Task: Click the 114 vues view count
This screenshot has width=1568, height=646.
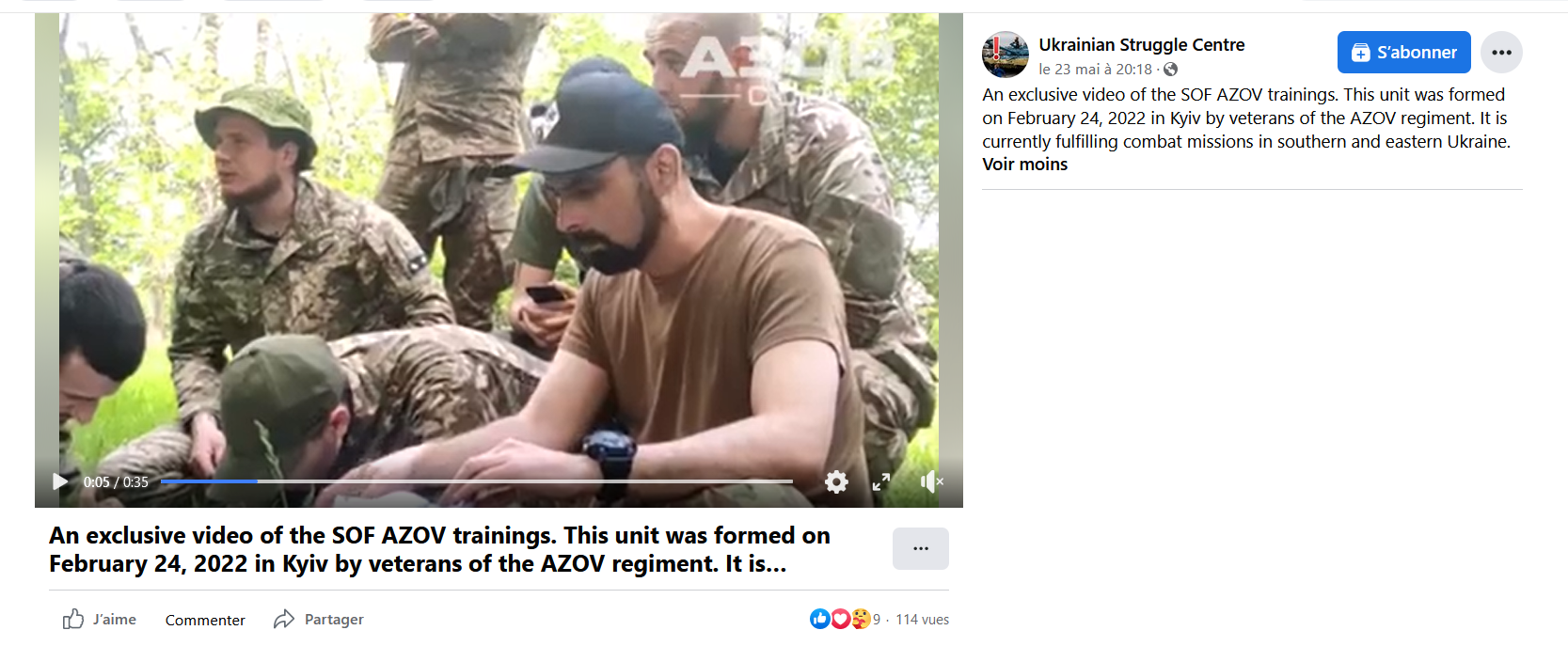Action: click(x=922, y=620)
